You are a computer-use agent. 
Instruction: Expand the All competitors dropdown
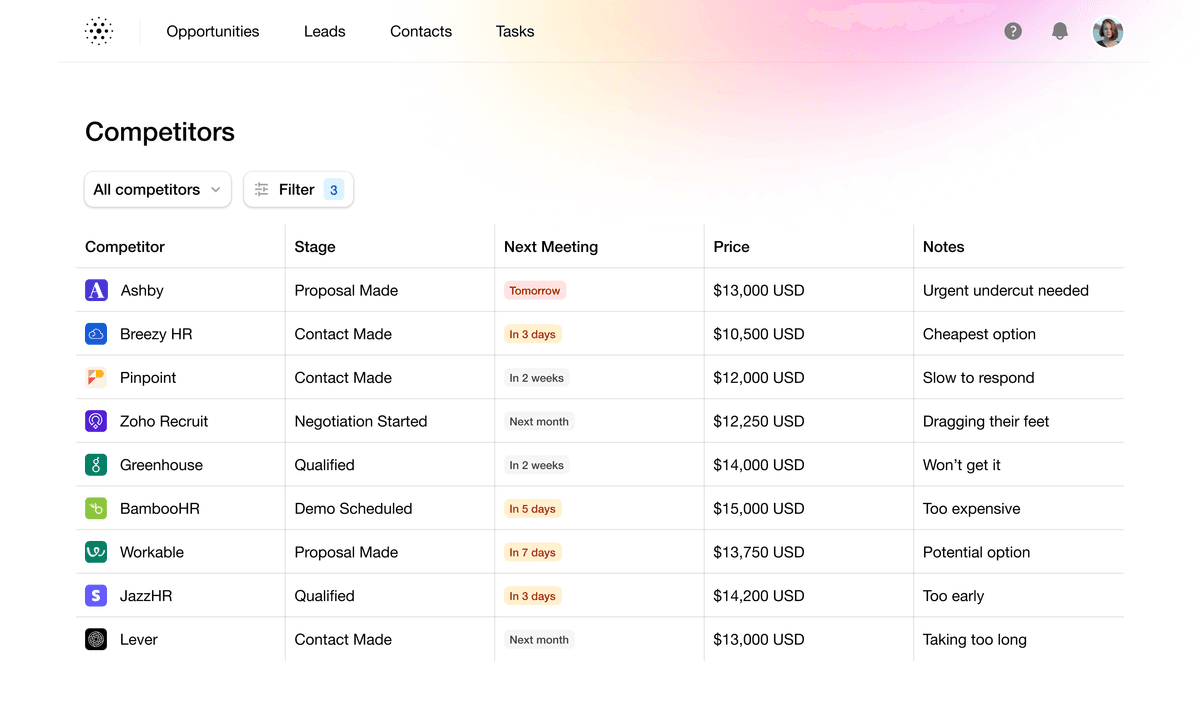[158, 189]
